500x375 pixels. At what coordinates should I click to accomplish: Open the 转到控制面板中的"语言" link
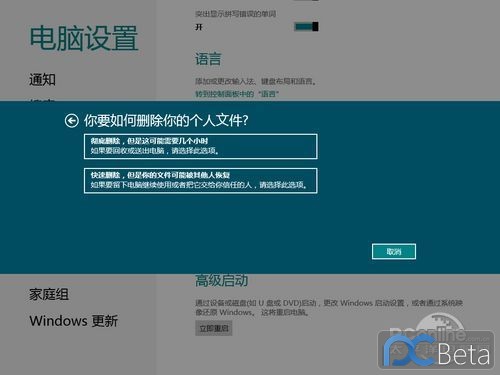(x=237, y=94)
